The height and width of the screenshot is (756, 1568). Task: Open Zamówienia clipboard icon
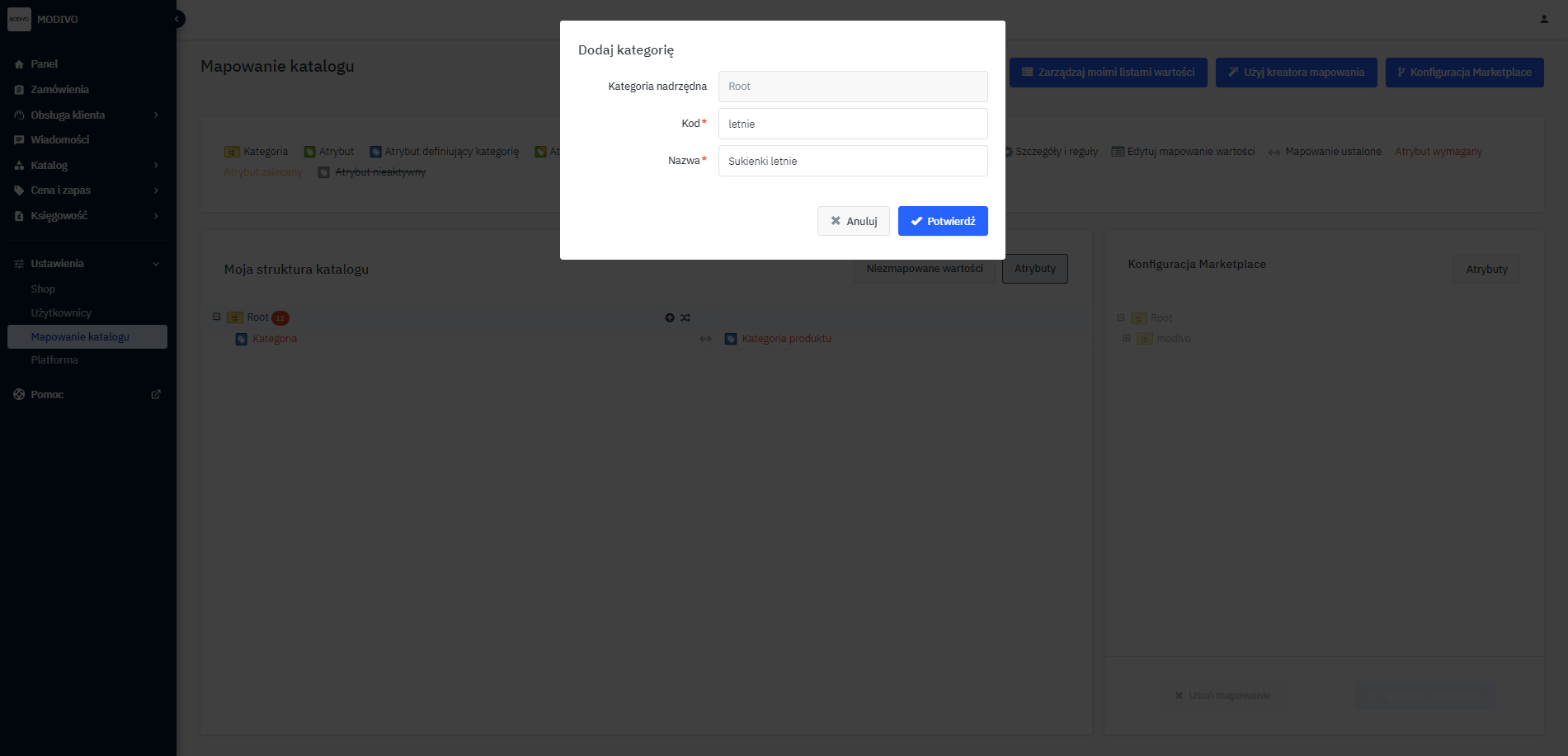pyautogui.click(x=19, y=90)
